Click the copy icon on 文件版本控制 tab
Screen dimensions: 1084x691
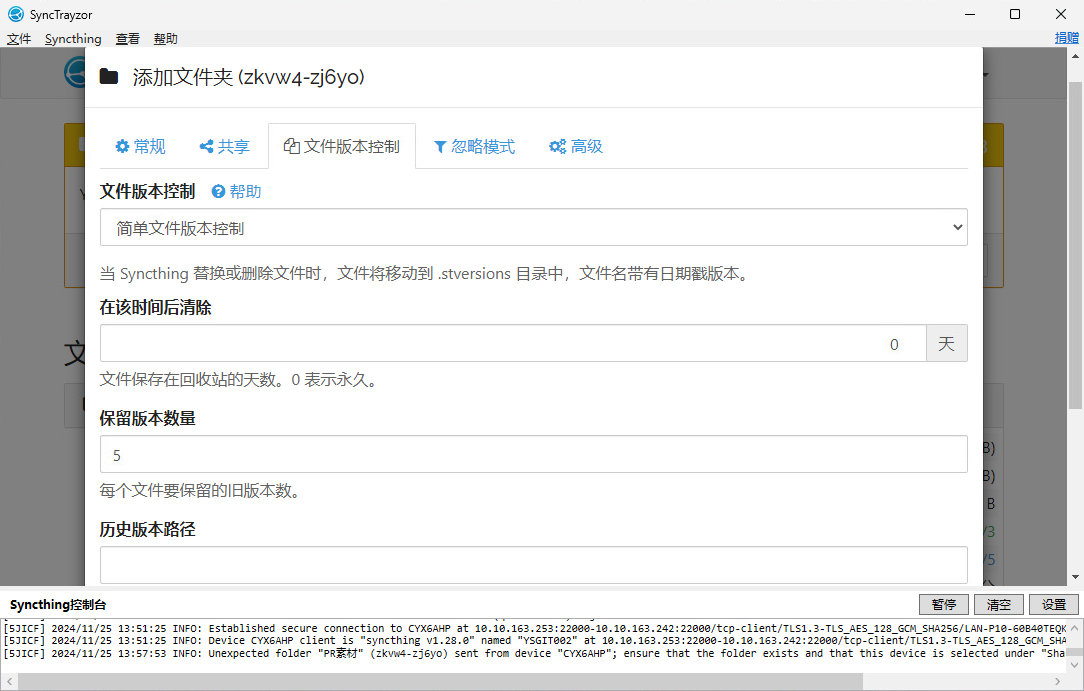coord(292,146)
